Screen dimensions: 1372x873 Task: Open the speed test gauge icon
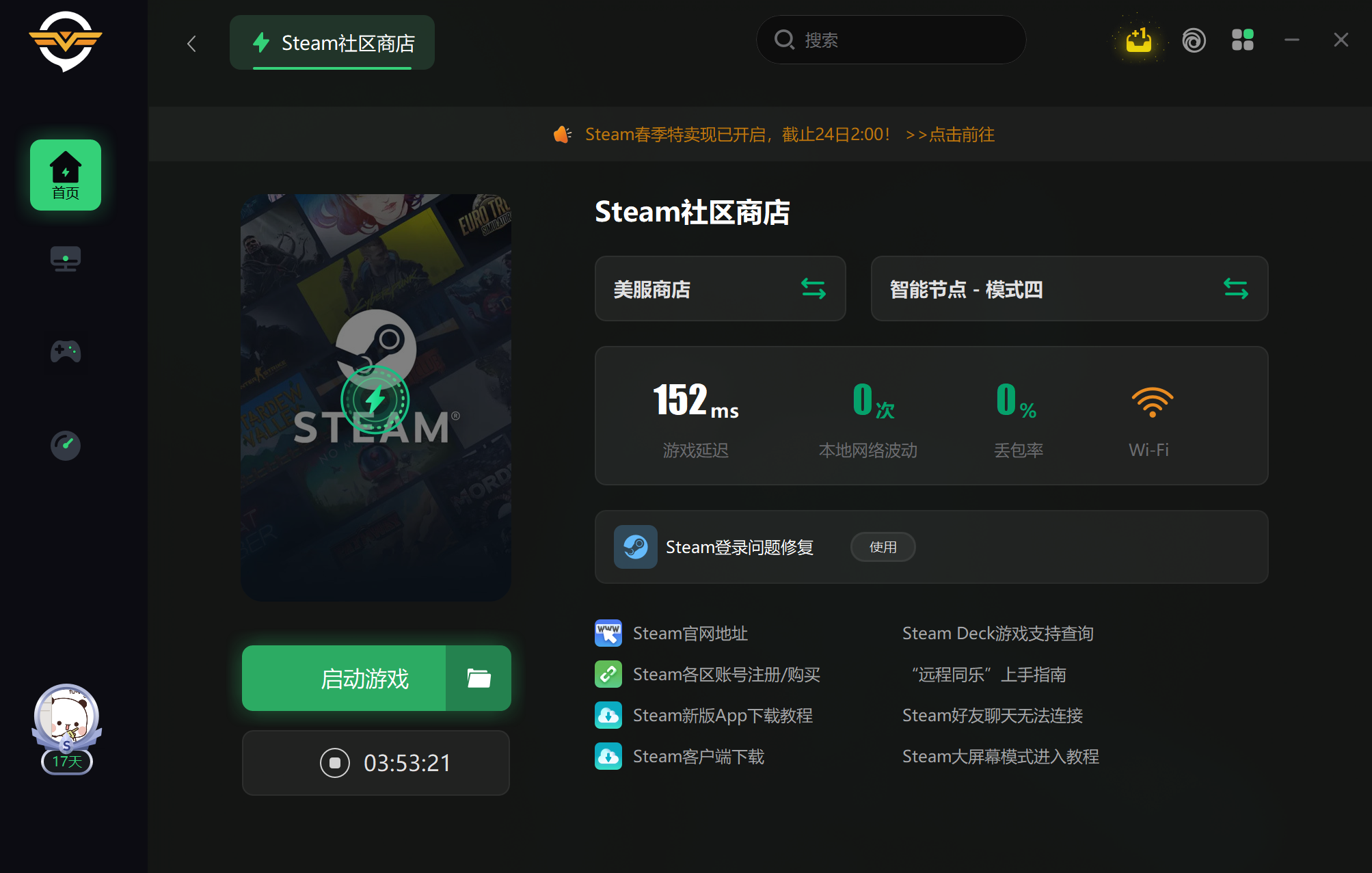pos(66,446)
